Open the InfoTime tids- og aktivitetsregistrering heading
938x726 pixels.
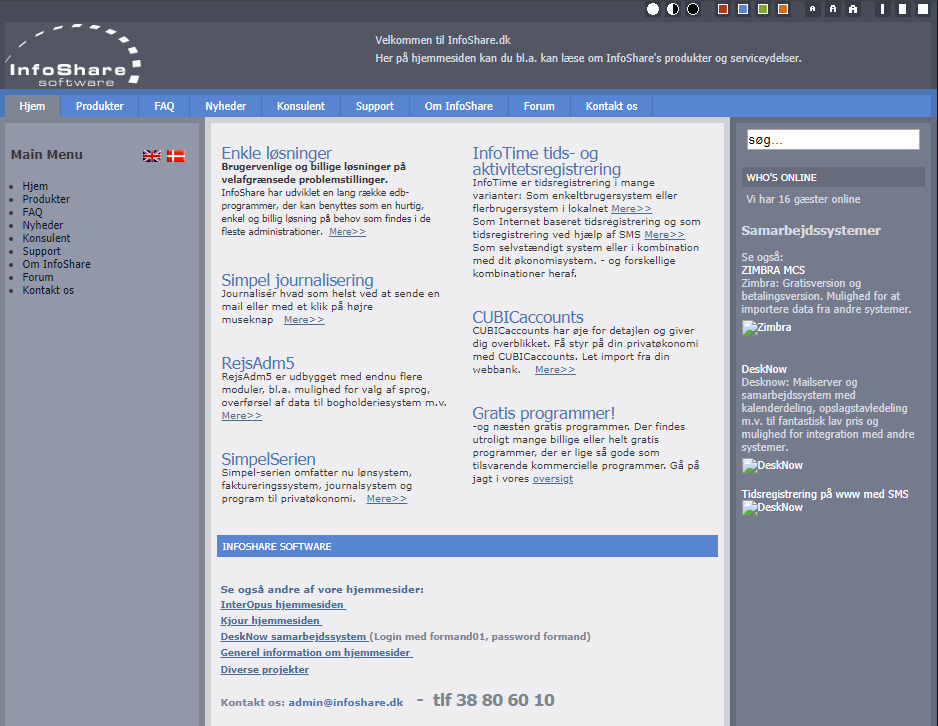click(547, 161)
